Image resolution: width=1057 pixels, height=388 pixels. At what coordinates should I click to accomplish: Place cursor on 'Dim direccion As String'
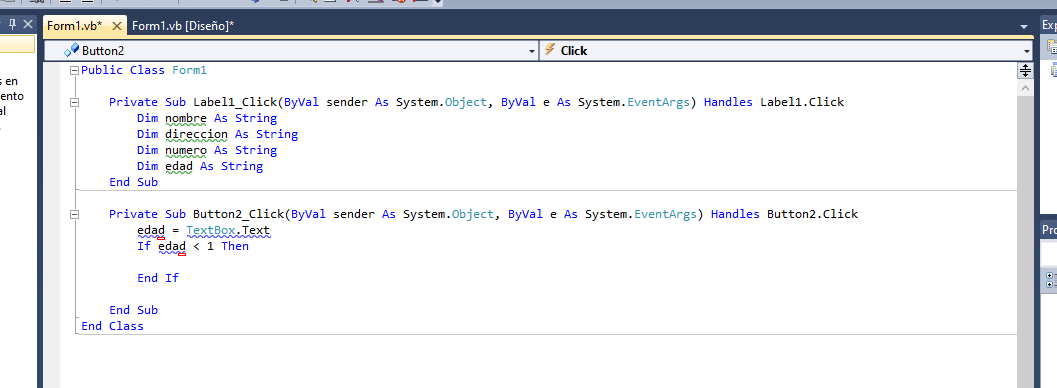tap(217, 134)
